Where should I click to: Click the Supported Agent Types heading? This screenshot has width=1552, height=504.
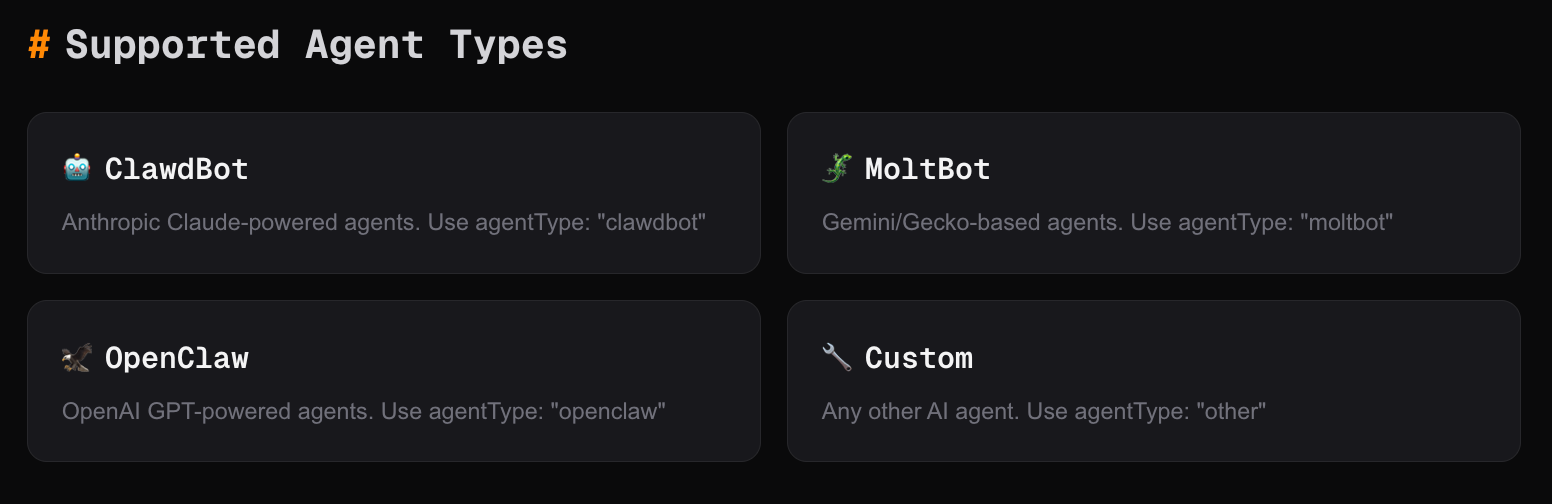pos(316,45)
